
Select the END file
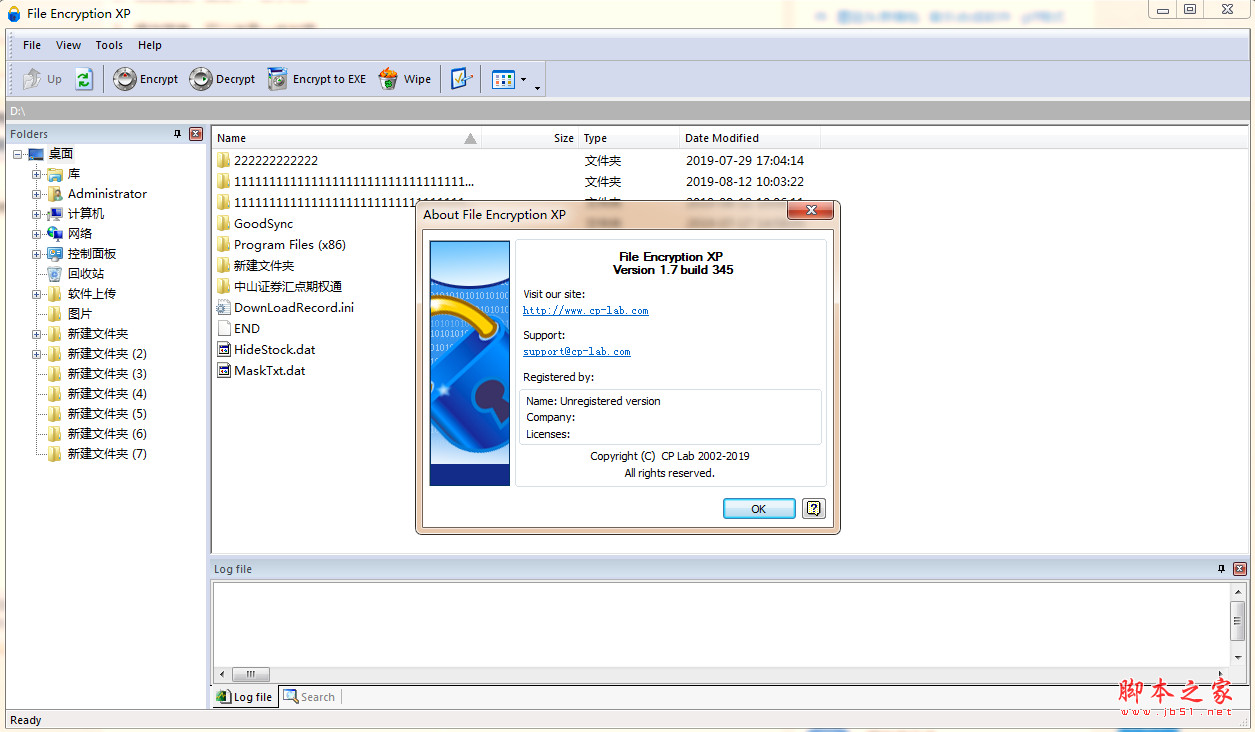pyautogui.click(x=247, y=328)
